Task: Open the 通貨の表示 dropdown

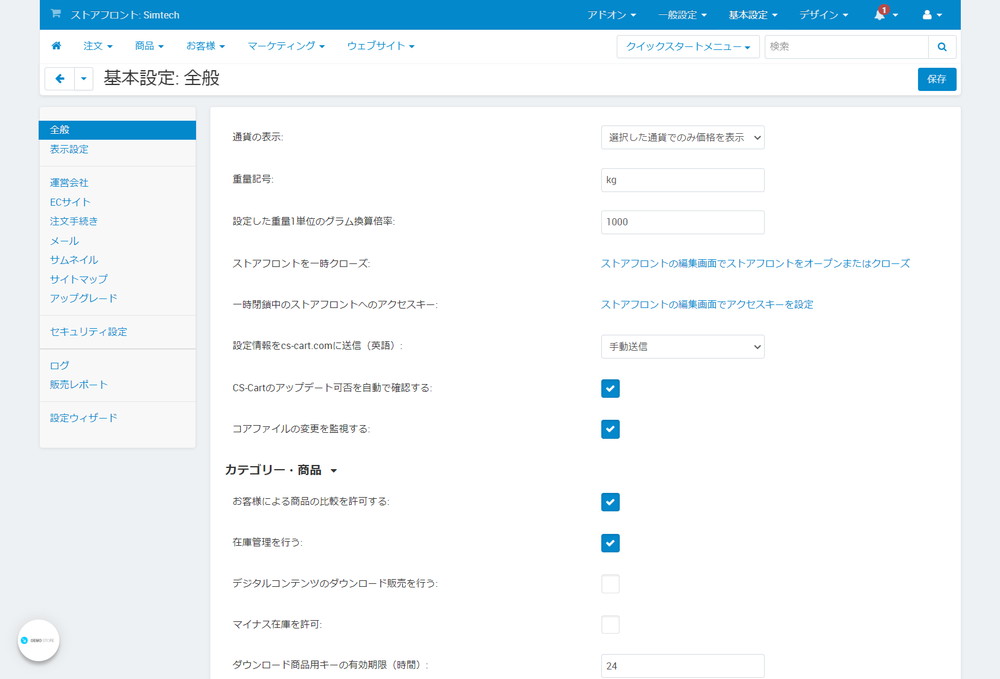Action: tap(682, 137)
